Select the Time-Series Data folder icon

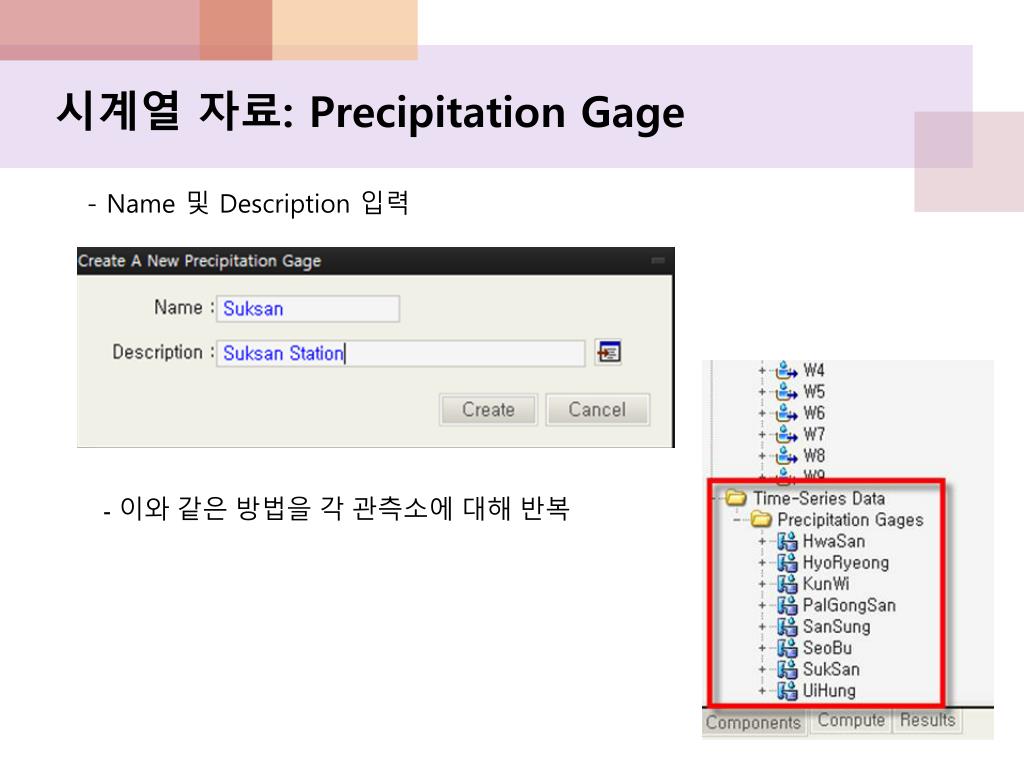pos(736,498)
